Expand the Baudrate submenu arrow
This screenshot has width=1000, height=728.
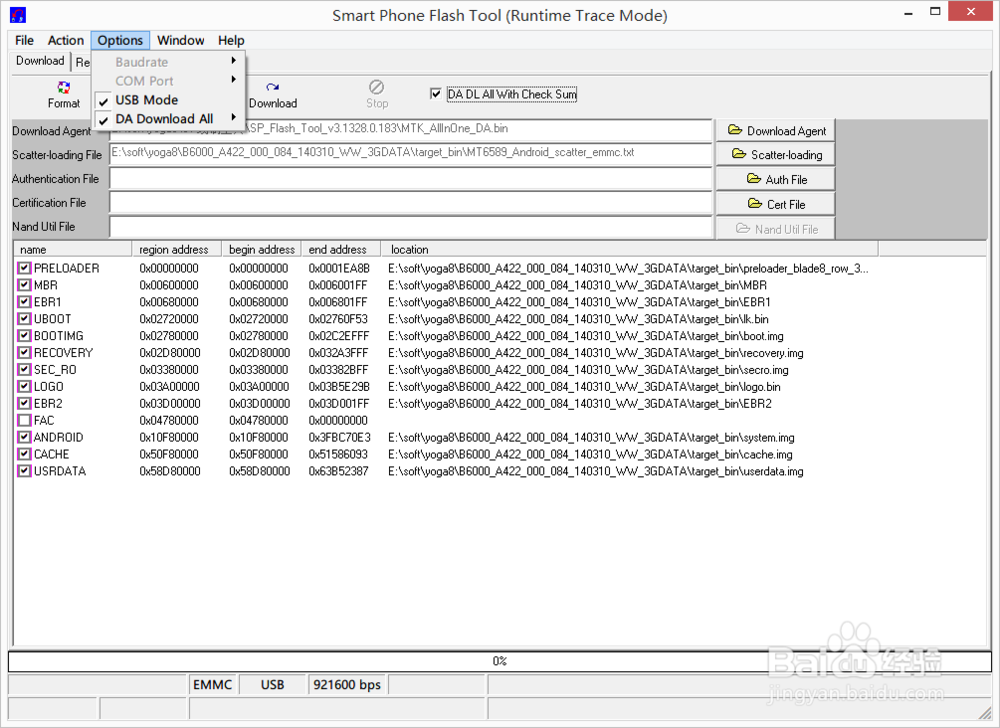pos(233,61)
